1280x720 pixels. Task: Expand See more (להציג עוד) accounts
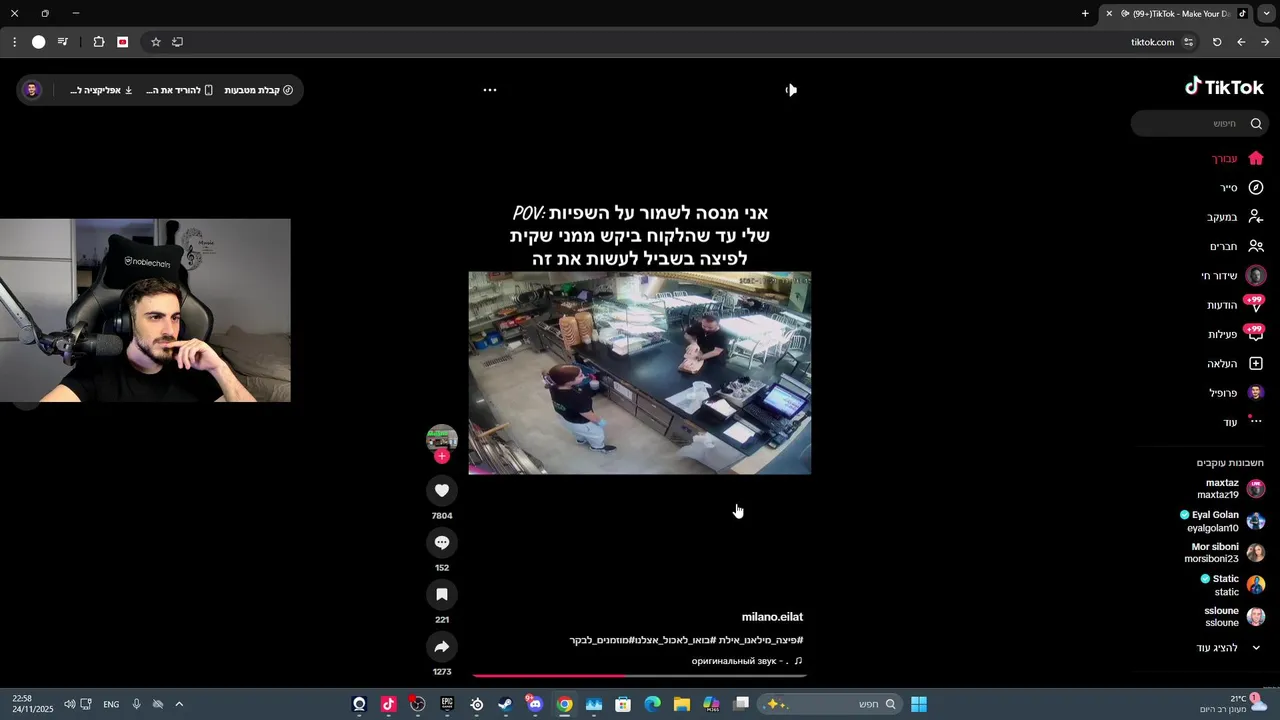1228,648
